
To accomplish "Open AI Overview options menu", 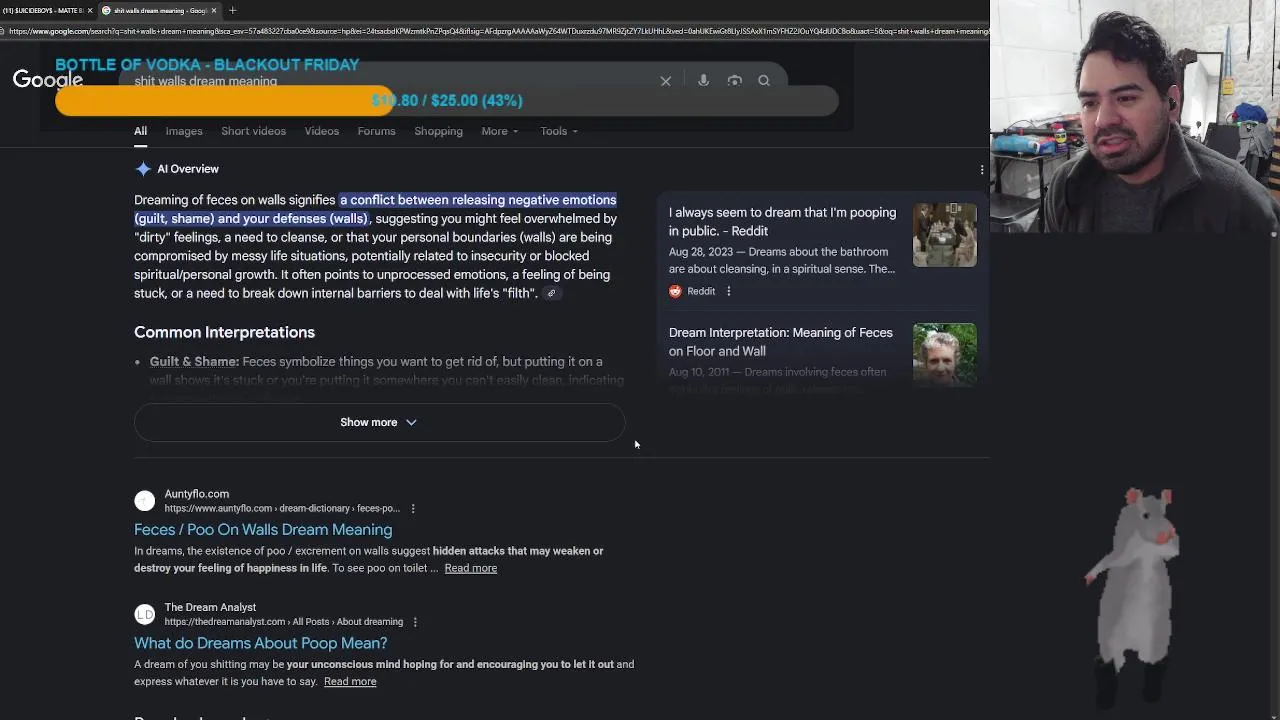I will pos(981,170).
